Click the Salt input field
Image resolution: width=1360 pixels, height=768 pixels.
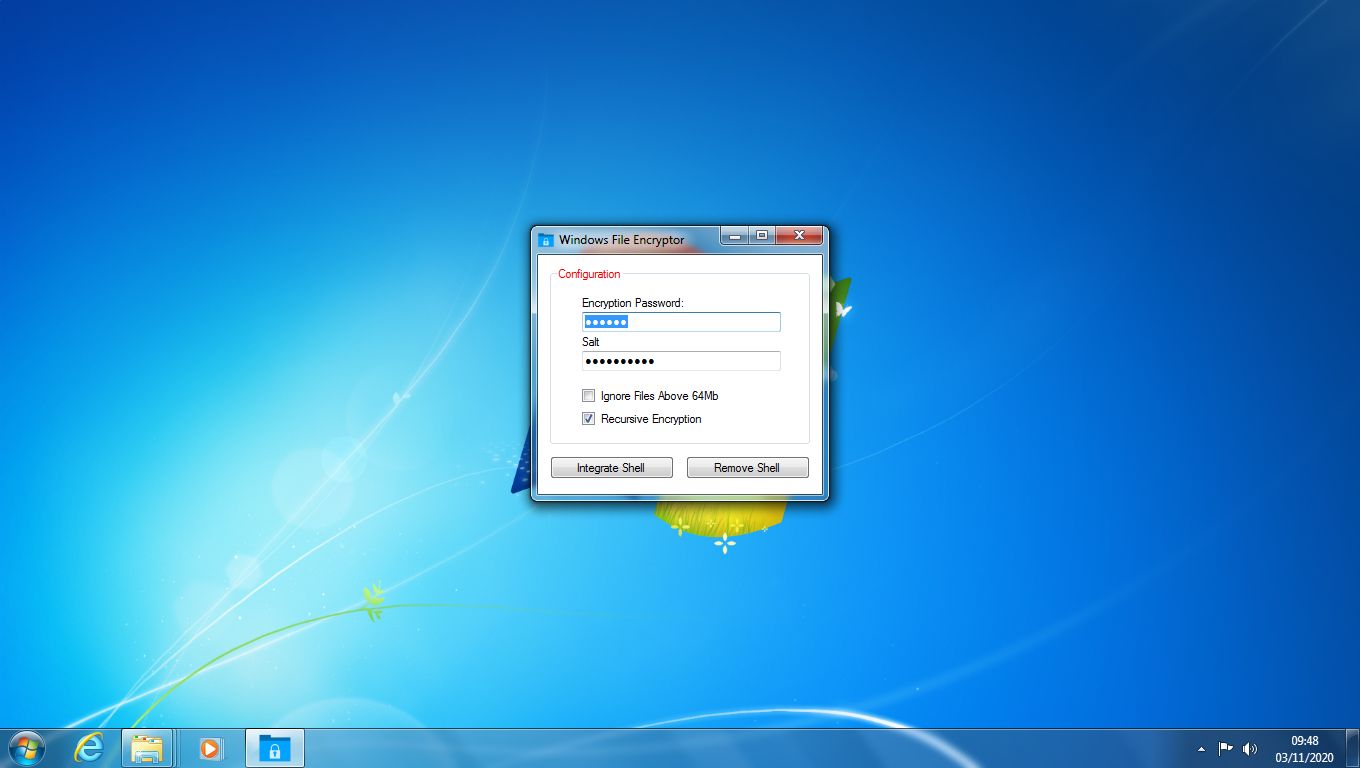tap(681, 361)
